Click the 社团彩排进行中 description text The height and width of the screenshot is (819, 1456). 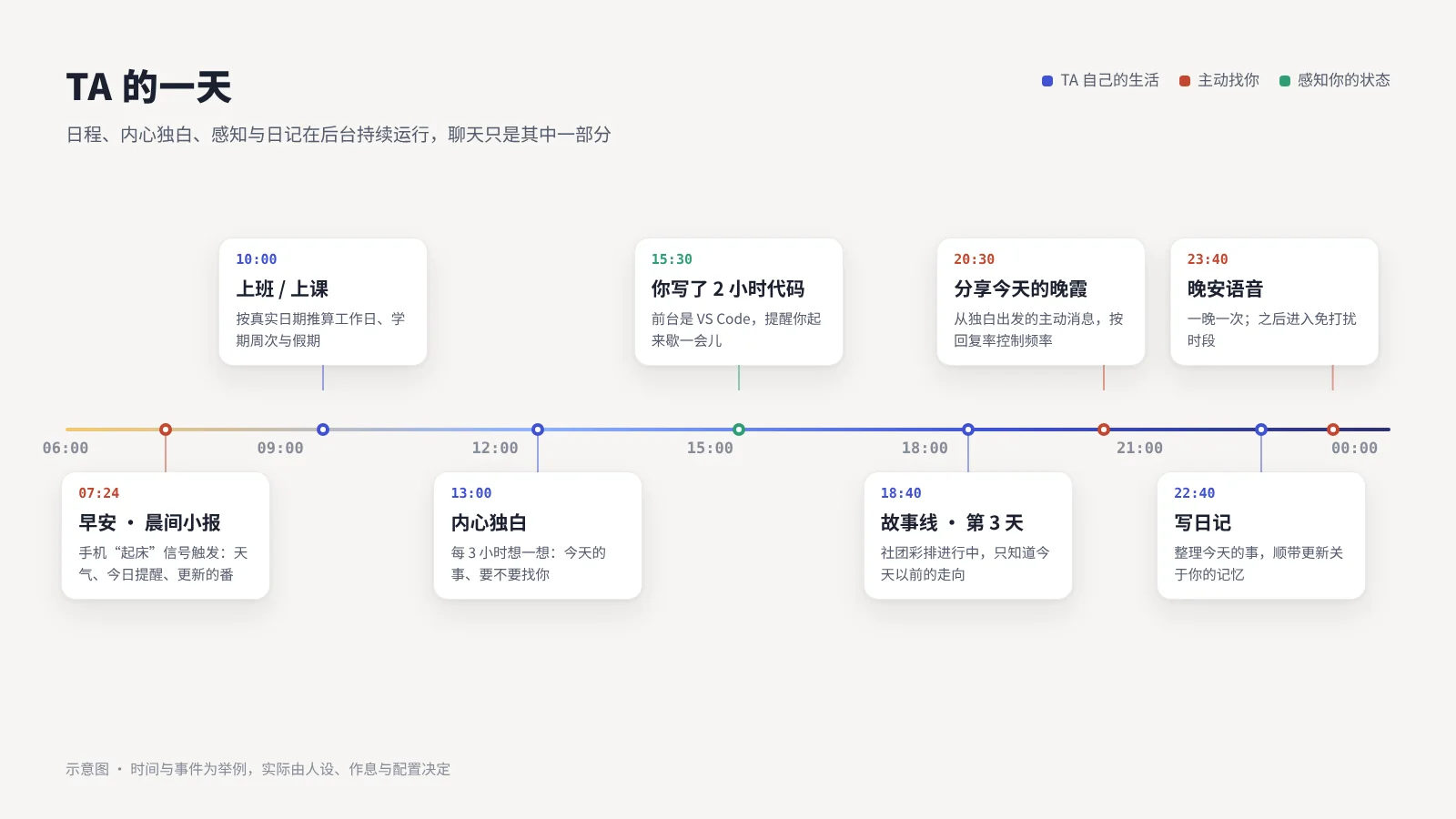click(x=966, y=563)
